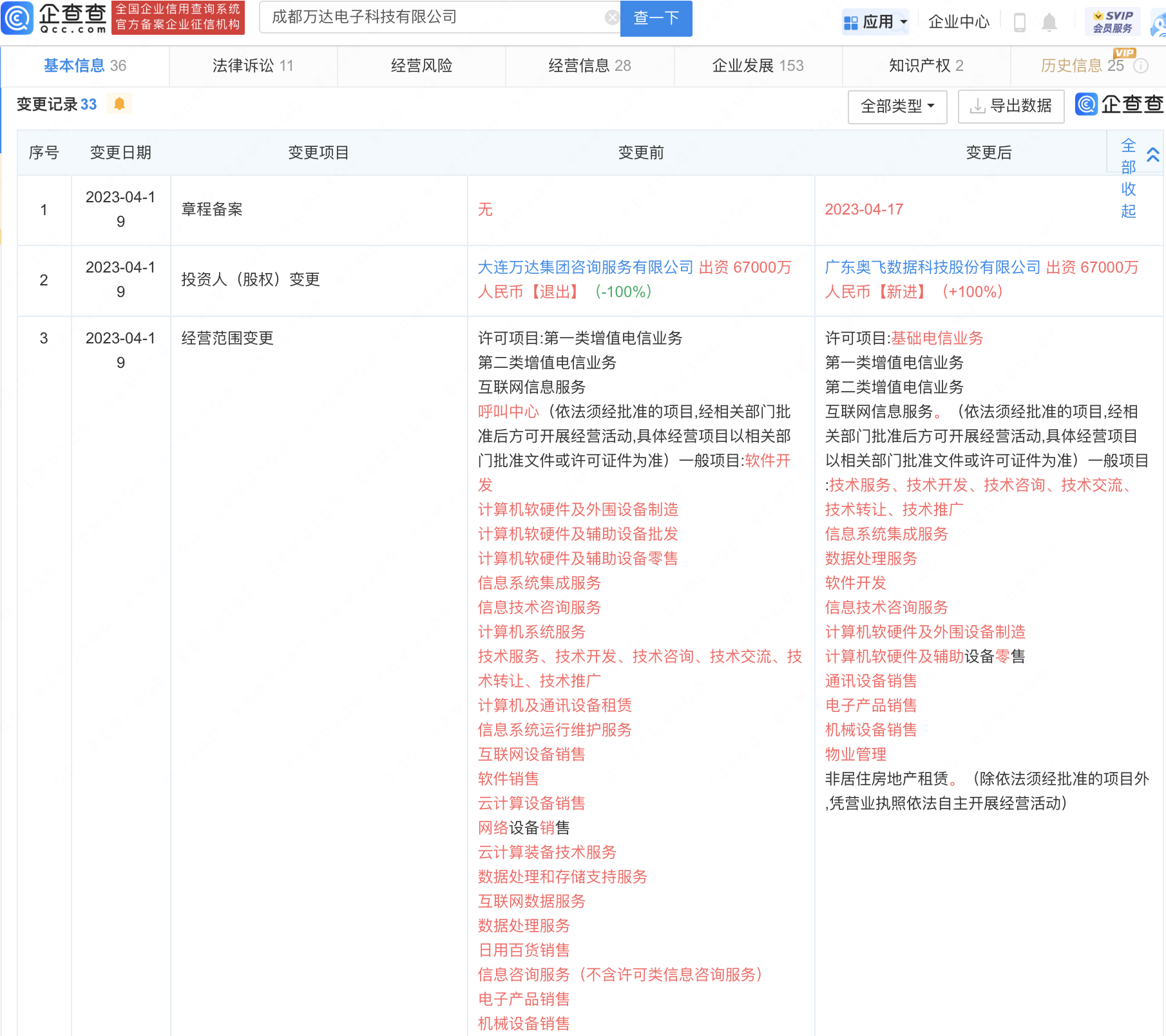Click 云计算装备技术服务 in before column
Image resolution: width=1166 pixels, height=1036 pixels.
(547, 852)
